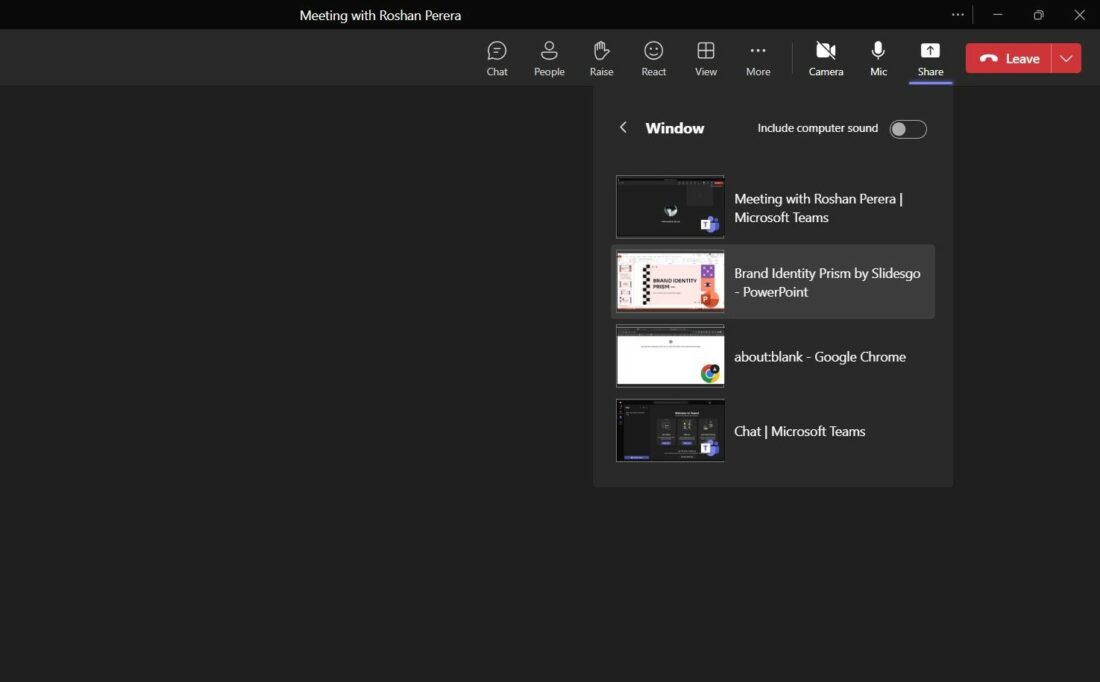Raise your hand in the meeting
Screen dimensions: 1100x682
601,57
